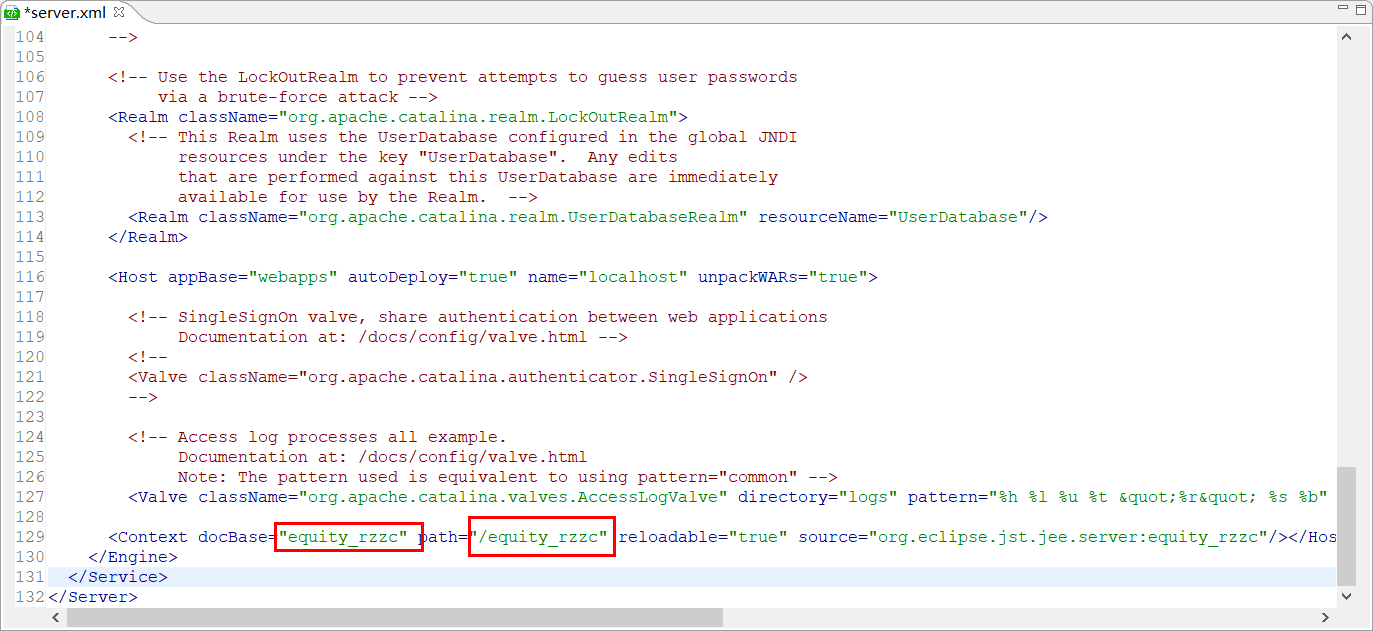This screenshot has height=631, width=1373.
Task: Click the directory="logs" attribute
Action: point(818,497)
